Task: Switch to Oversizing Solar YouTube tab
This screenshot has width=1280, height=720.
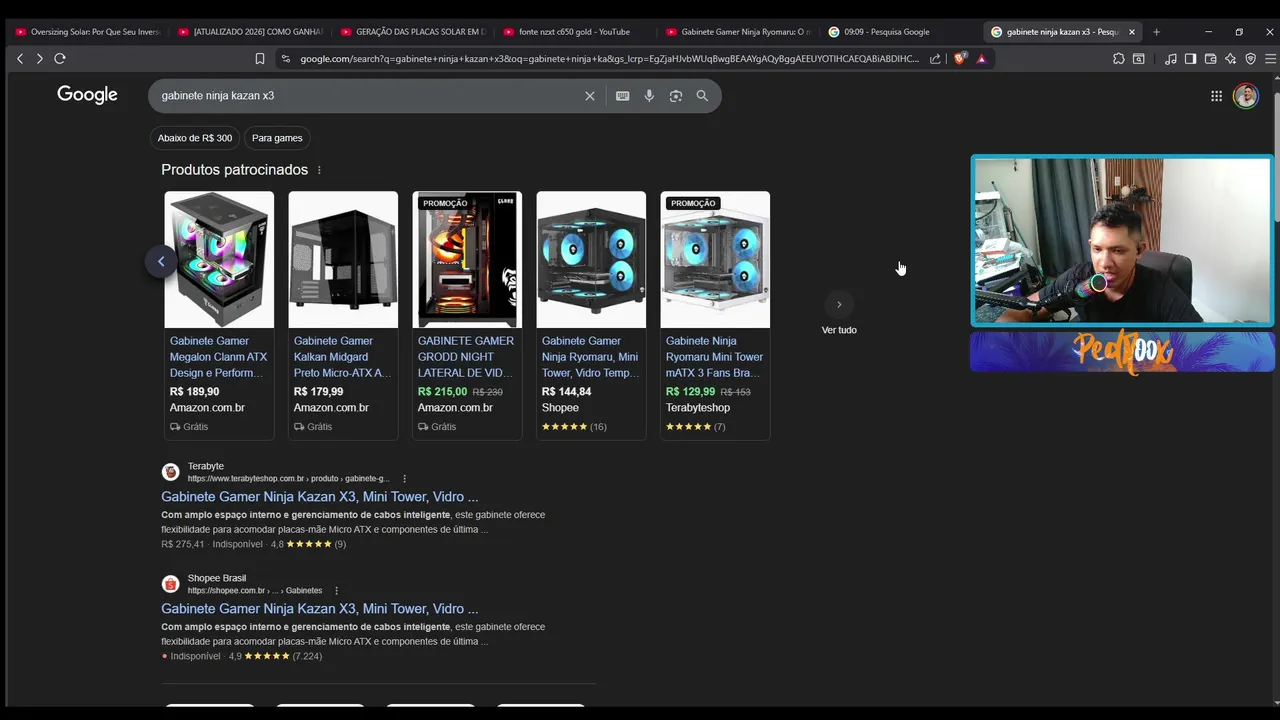Action: (x=88, y=32)
